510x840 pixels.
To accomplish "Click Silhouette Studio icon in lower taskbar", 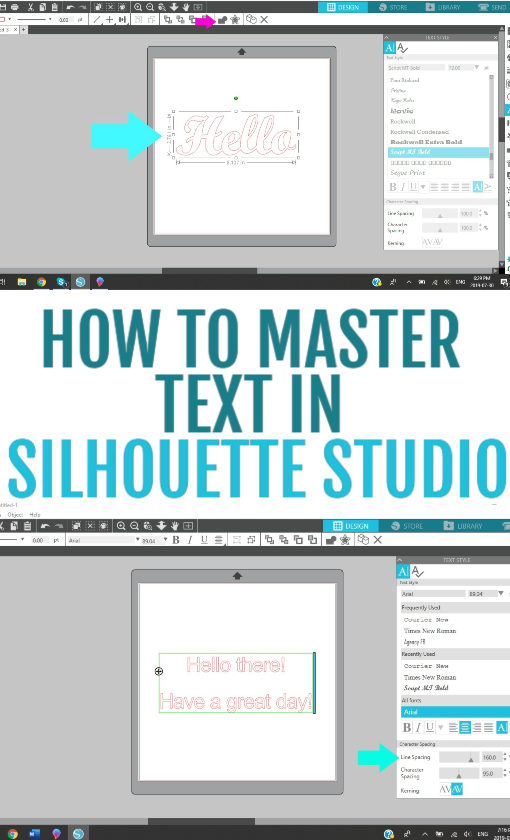I will tap(78, 834).
